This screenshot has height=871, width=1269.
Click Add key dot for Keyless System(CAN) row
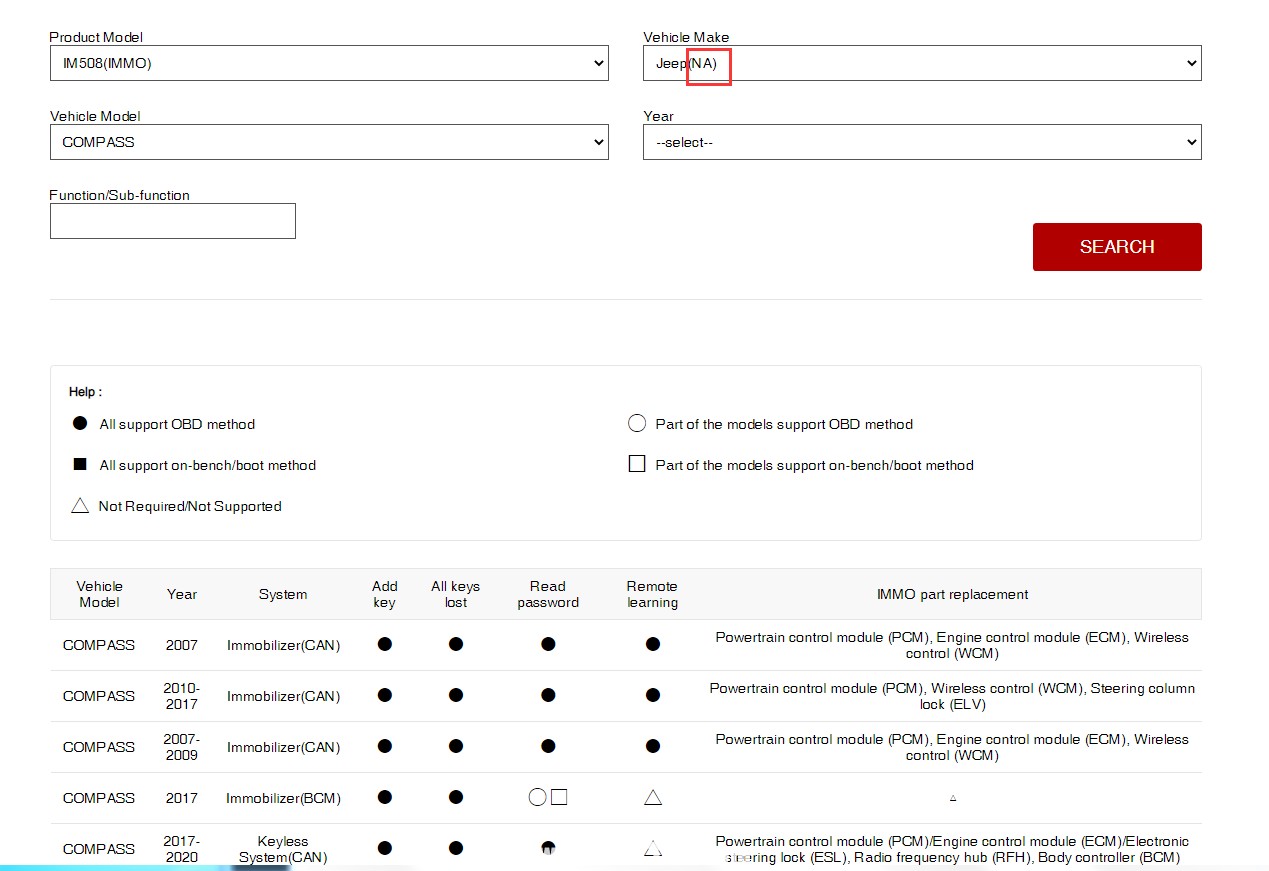(385, 848)
